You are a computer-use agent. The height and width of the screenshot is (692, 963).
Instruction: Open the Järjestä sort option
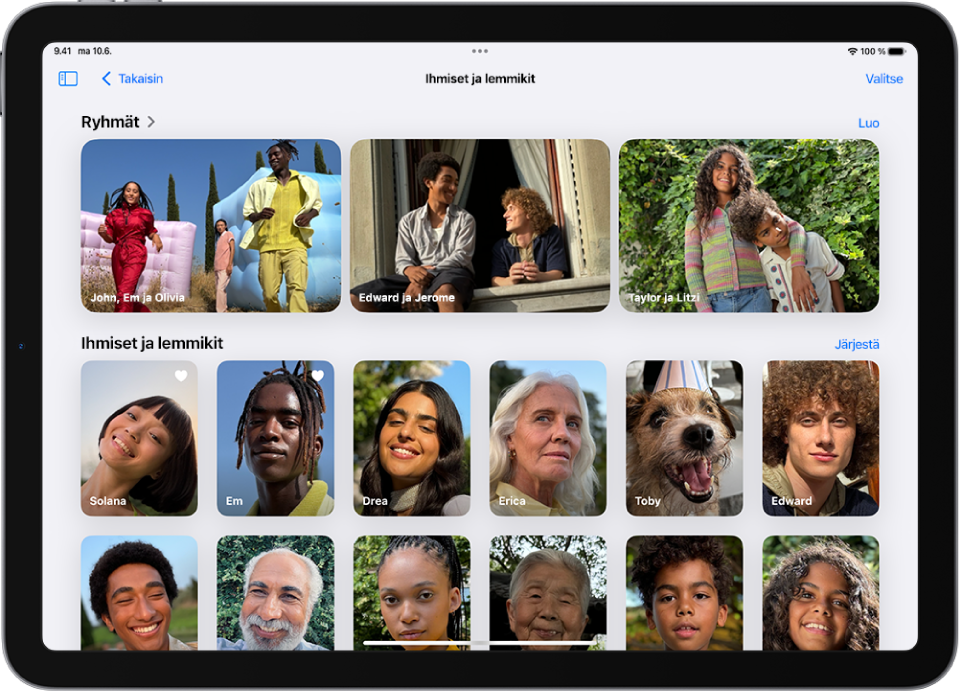click(857, 344)
